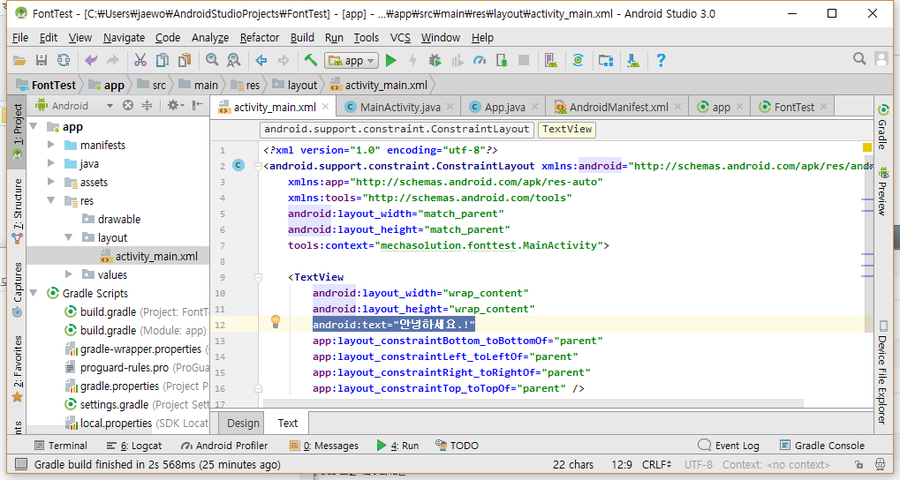Collapse the app module tree node
Screen dimensions: 900x480
point(33,126)
